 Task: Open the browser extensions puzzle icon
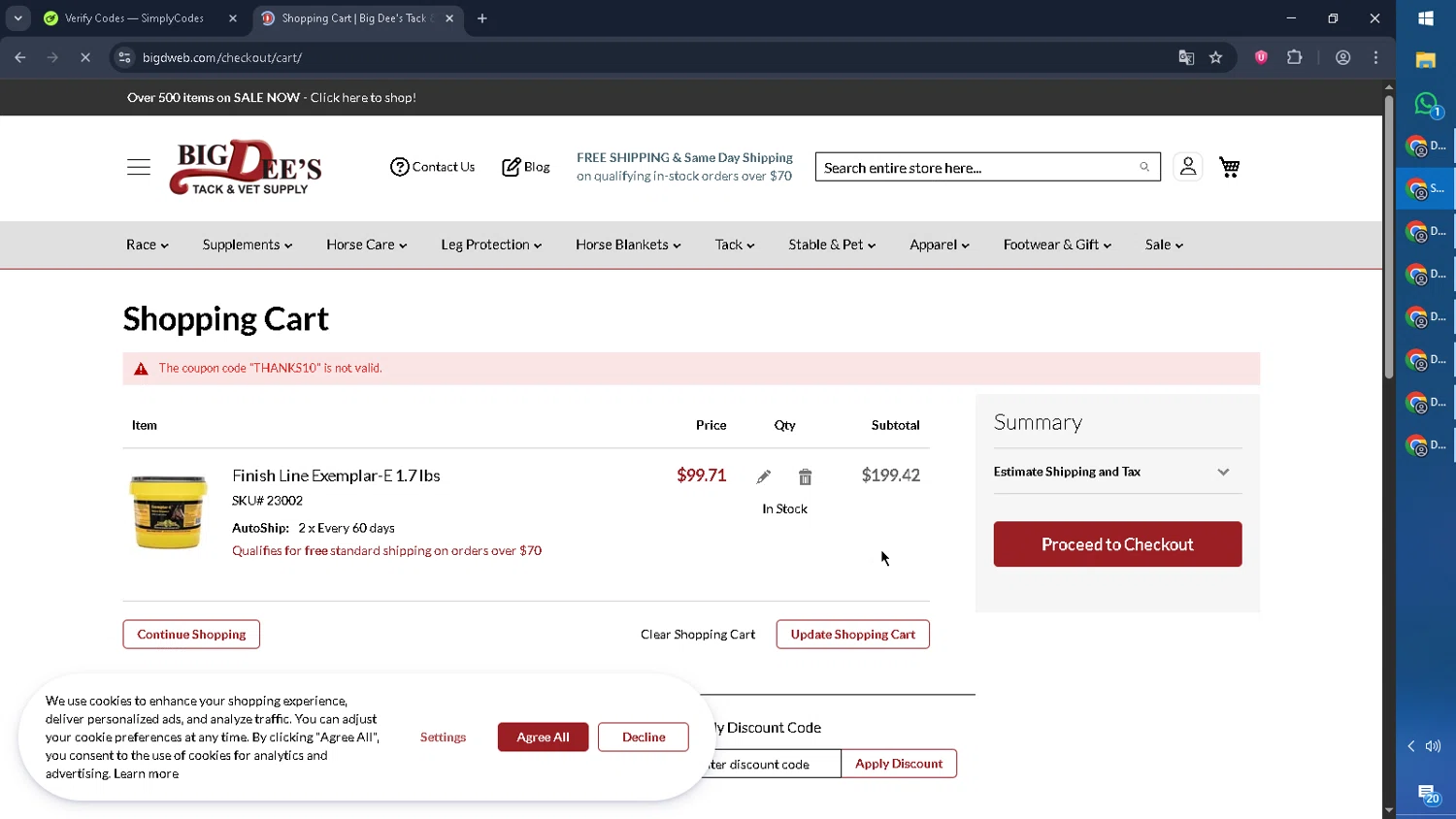point(1294,57)
